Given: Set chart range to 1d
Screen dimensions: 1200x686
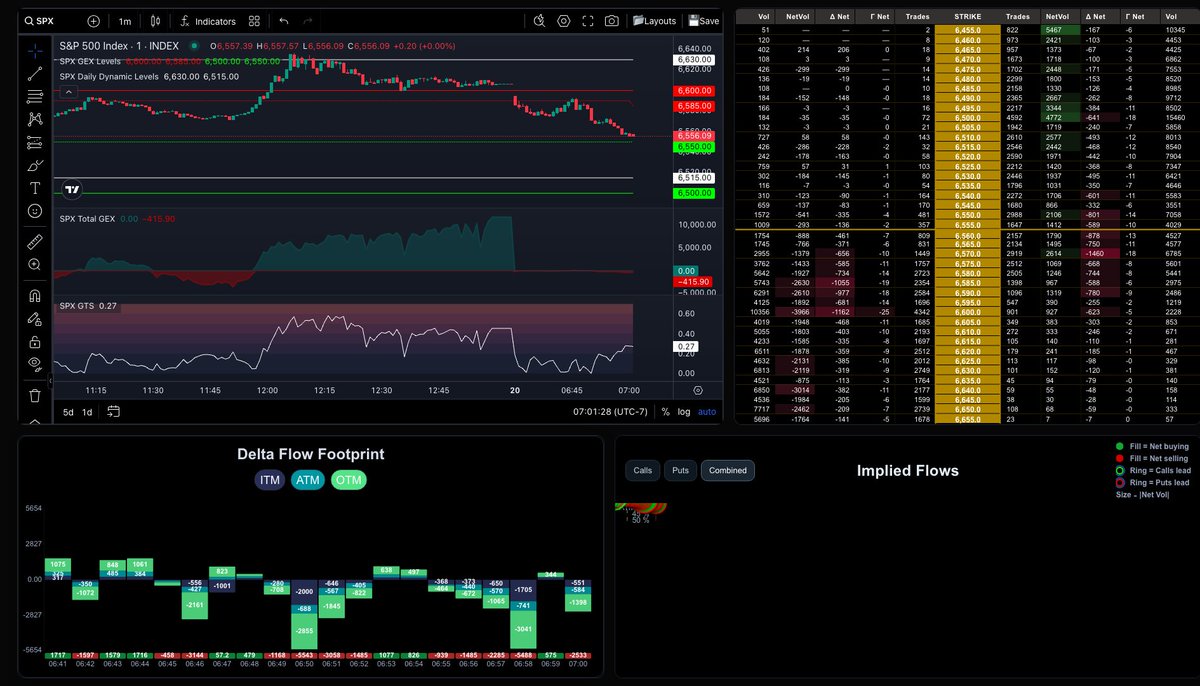Looking at the screenshot, I should 87,412.
